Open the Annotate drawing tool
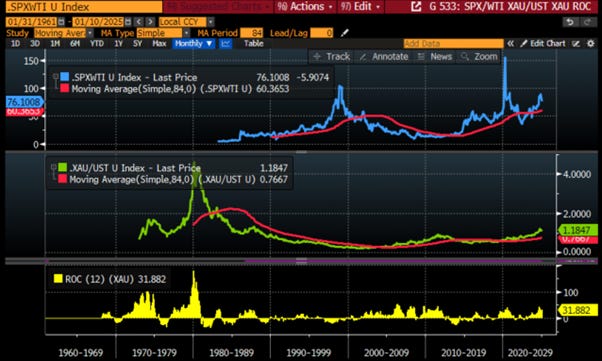Screen dimensions: 602x361 (x=384, y=57)
